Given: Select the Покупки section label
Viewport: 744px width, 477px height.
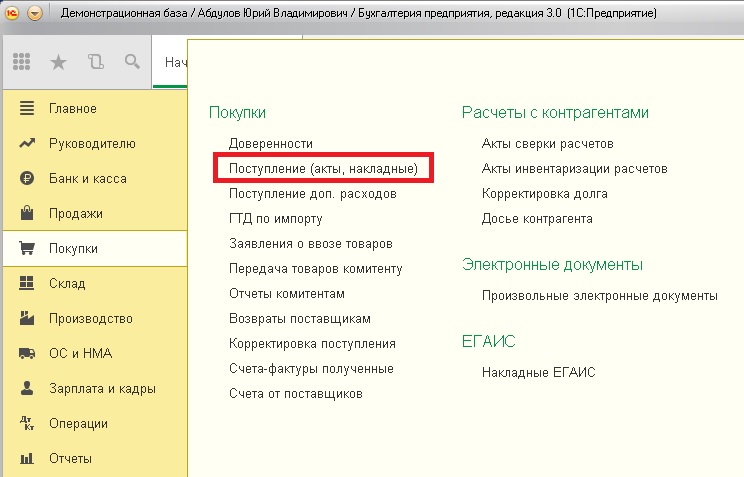Looking at the screenshot, I should [73, 249].
